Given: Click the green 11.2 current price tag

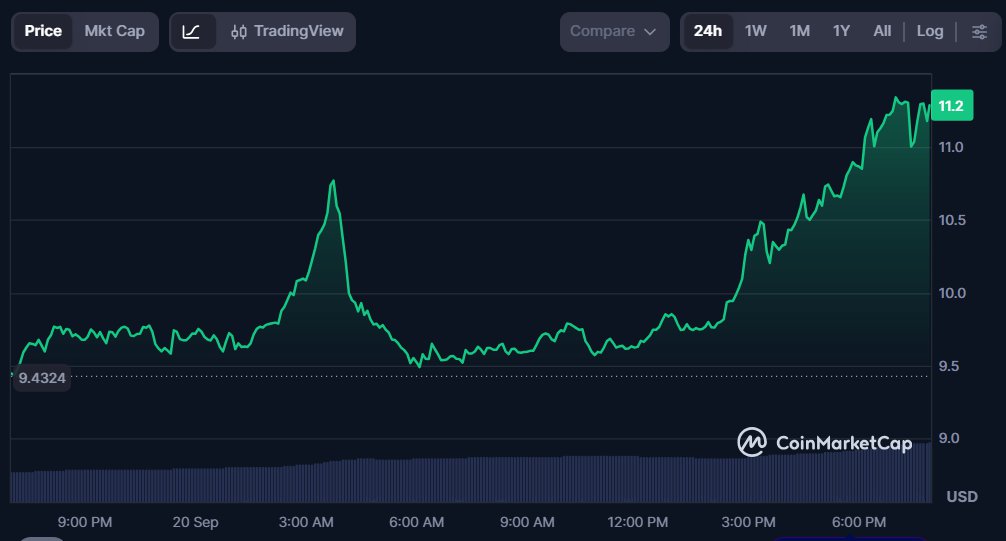Looking at the screenshot, I should [951, 106].
